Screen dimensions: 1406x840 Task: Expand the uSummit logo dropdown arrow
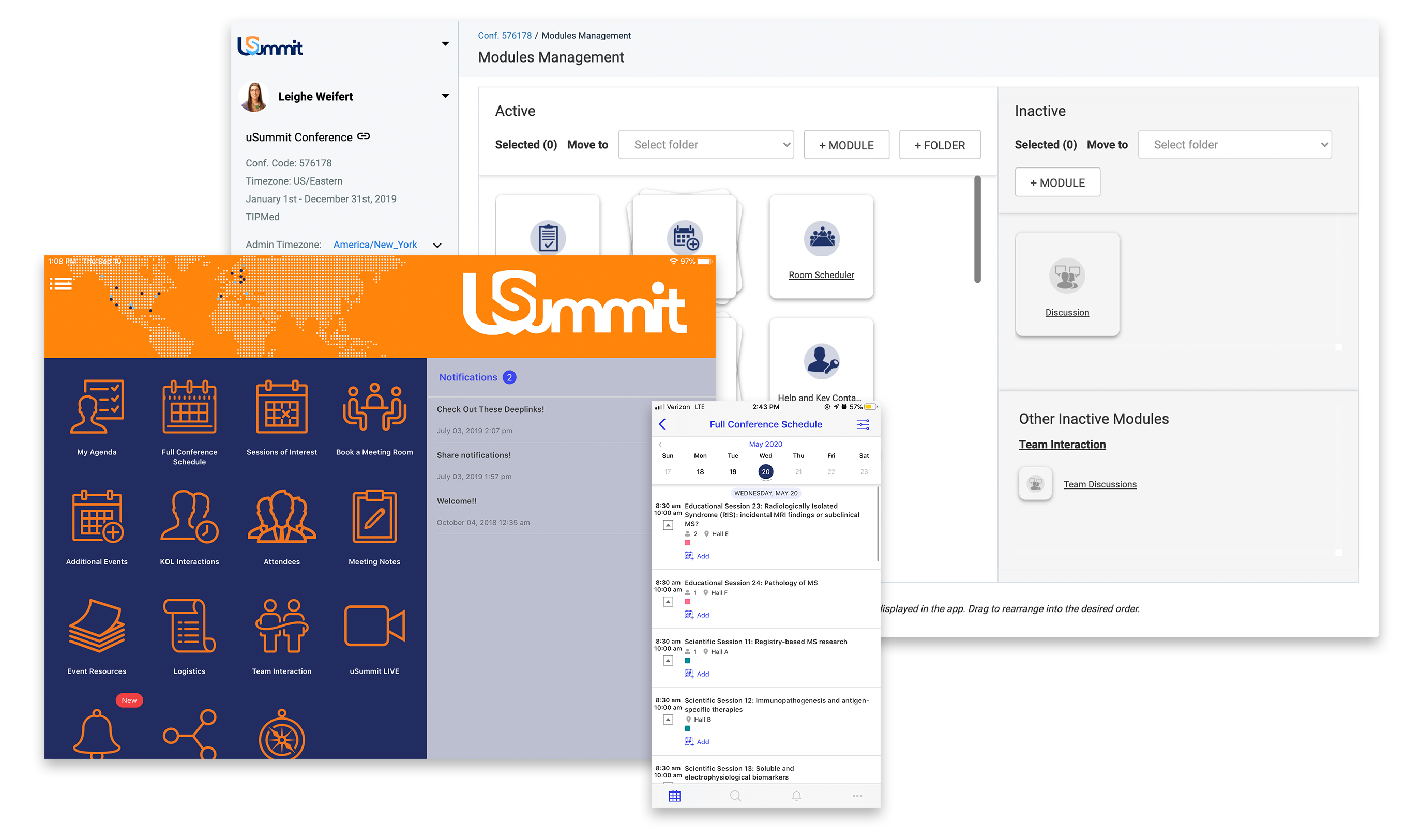445,43
